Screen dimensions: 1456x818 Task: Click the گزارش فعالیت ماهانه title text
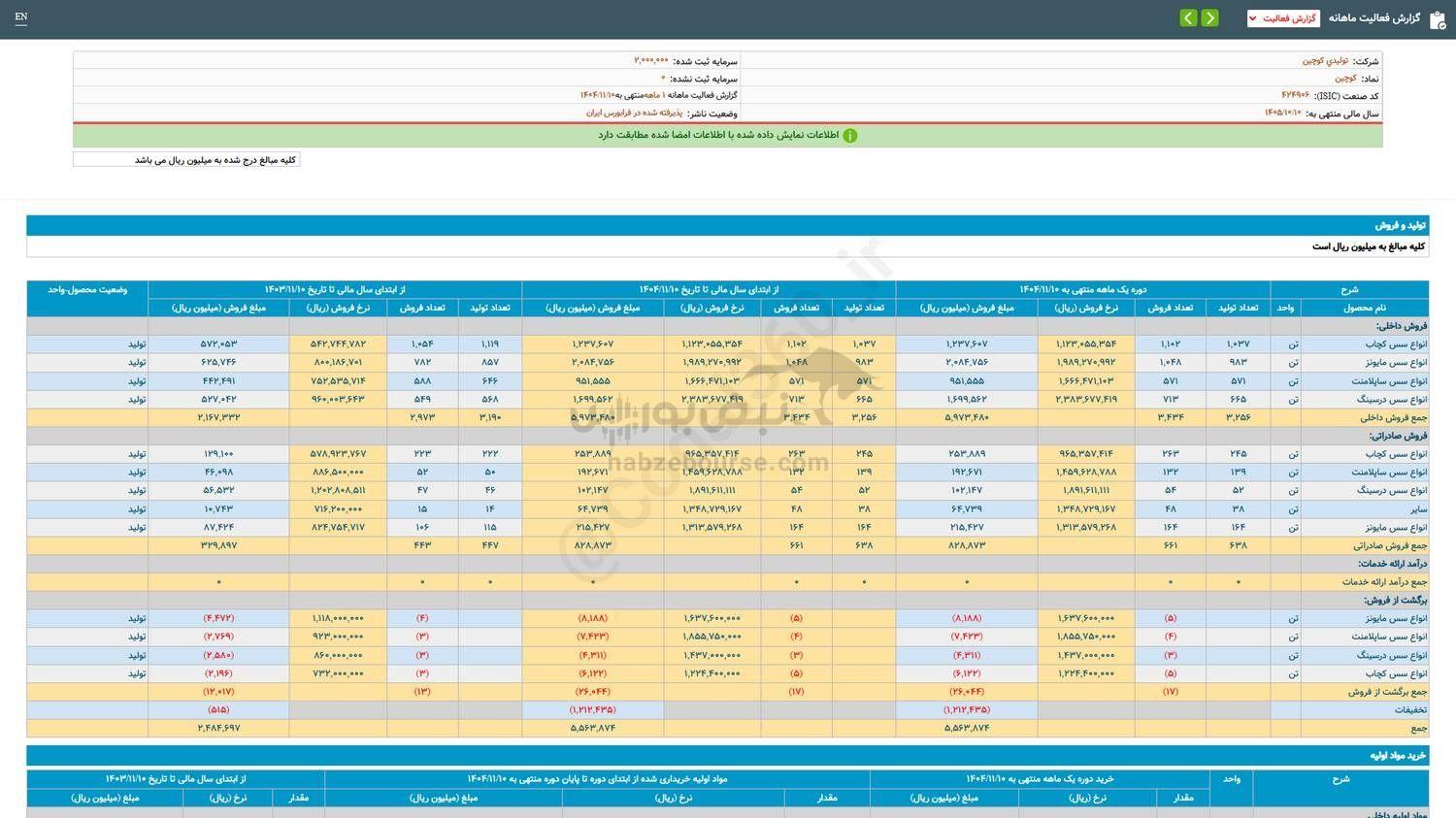pyautogui.click(x=1373, y=17)
